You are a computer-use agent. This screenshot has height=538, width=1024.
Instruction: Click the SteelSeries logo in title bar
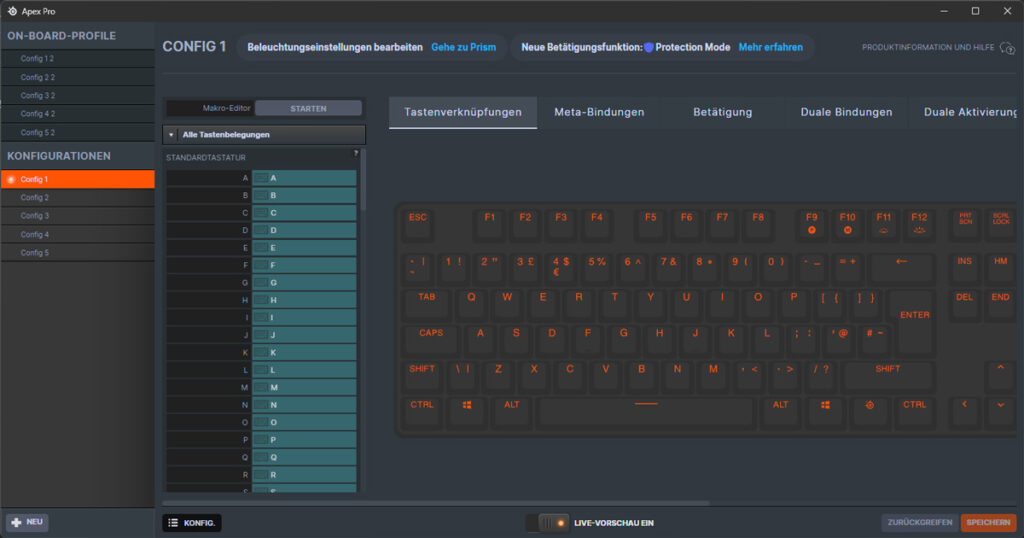click(x=12, y=11)
